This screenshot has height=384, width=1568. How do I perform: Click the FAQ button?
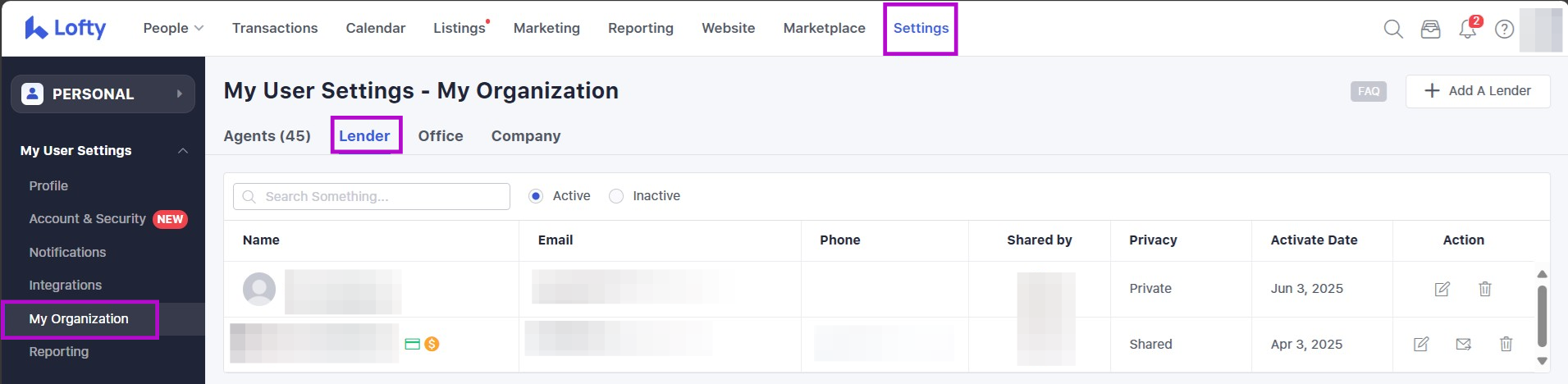pyautogui.click(x=1368, y=91)
